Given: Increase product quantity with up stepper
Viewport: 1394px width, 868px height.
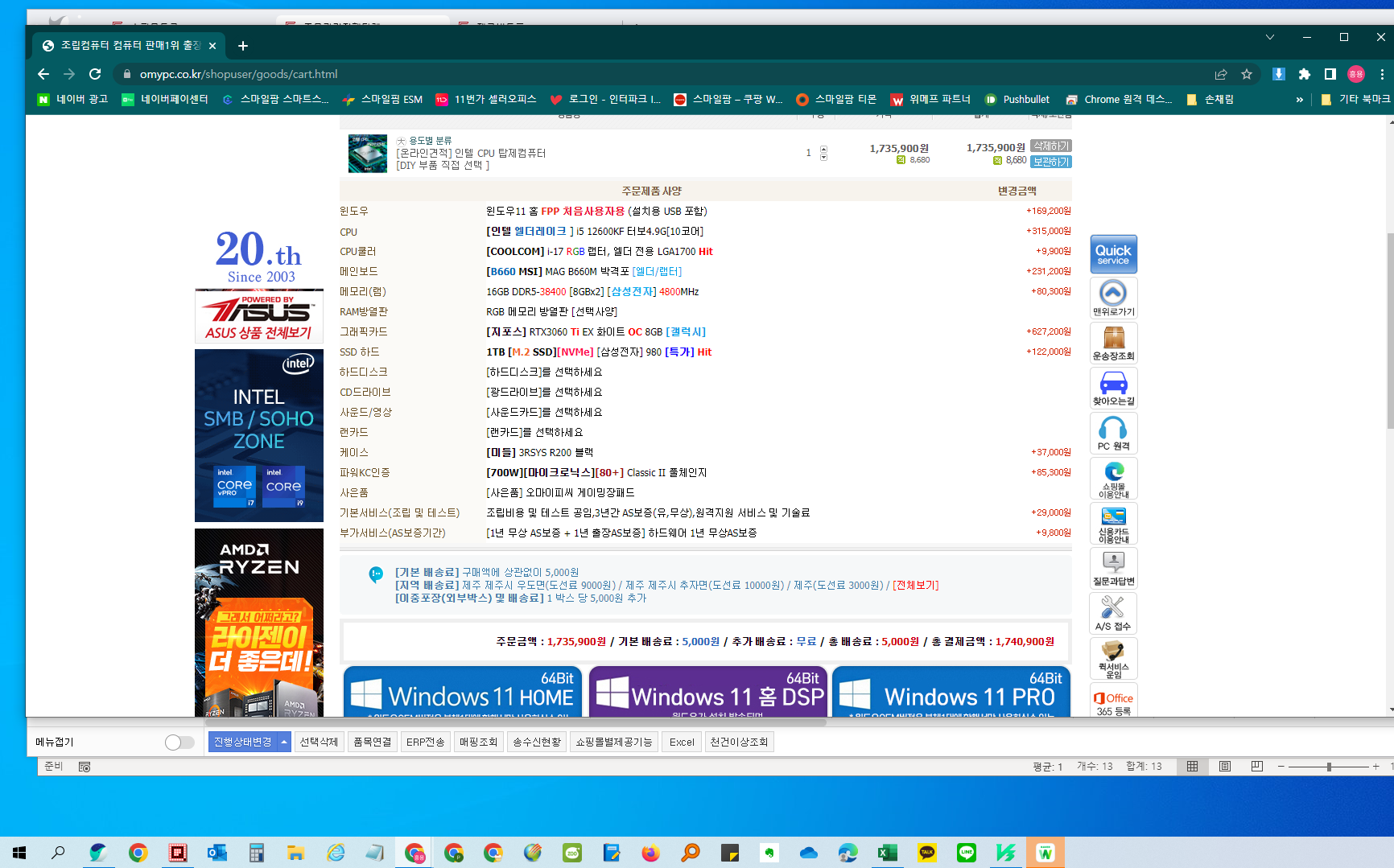Looking at the screenshot, I should (x=823, y=149).
